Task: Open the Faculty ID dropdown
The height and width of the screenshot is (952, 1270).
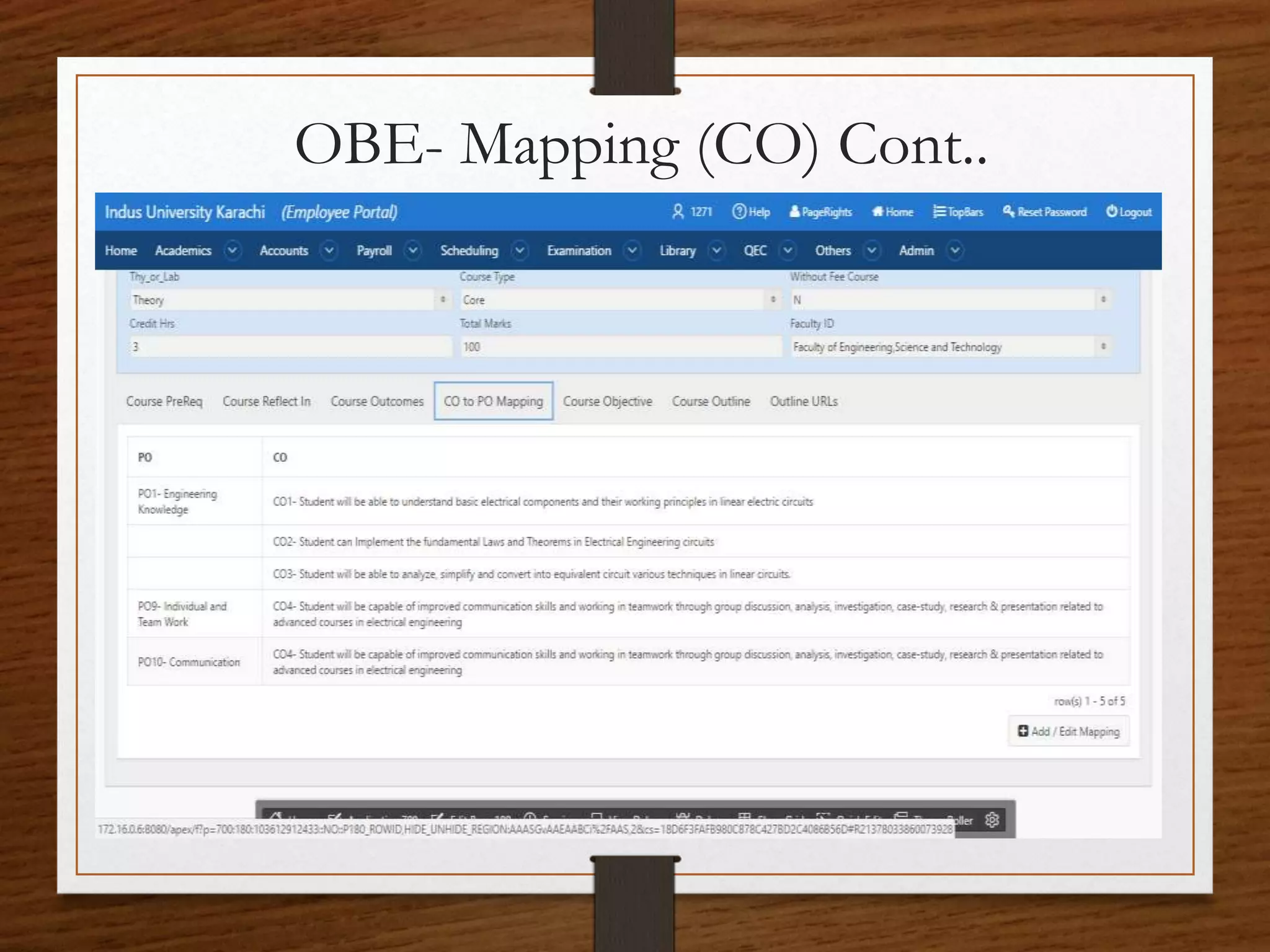Action: click(x=951, y=346)
